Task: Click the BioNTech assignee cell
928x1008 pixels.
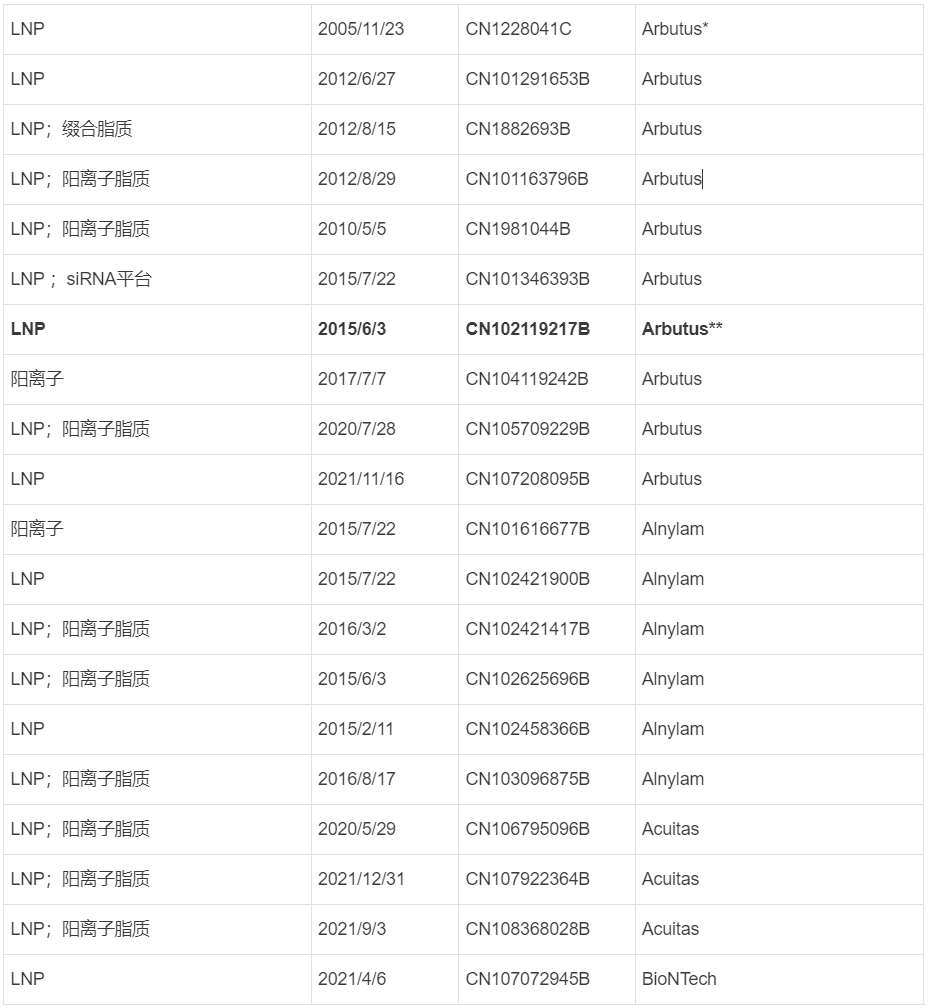Action: 679,979
